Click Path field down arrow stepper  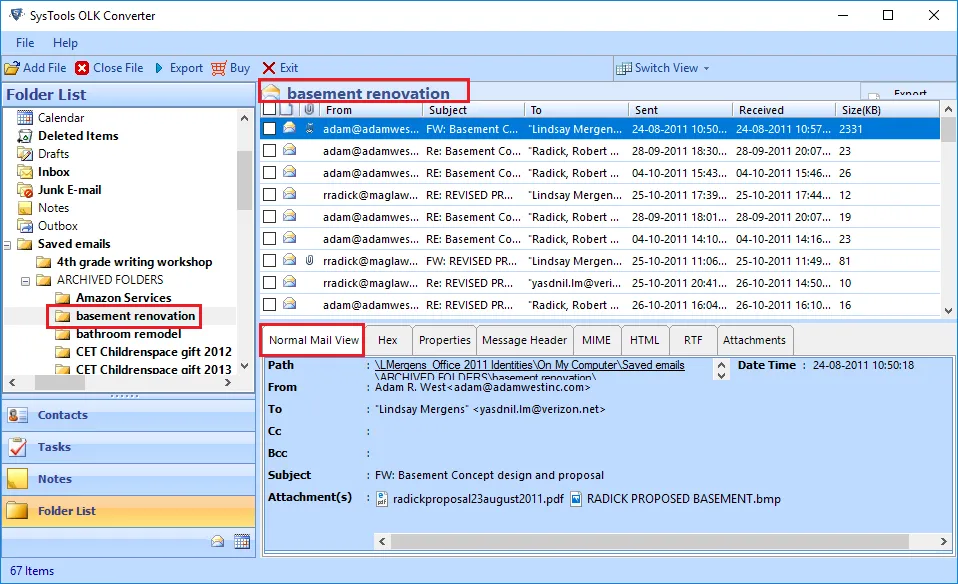721,376
